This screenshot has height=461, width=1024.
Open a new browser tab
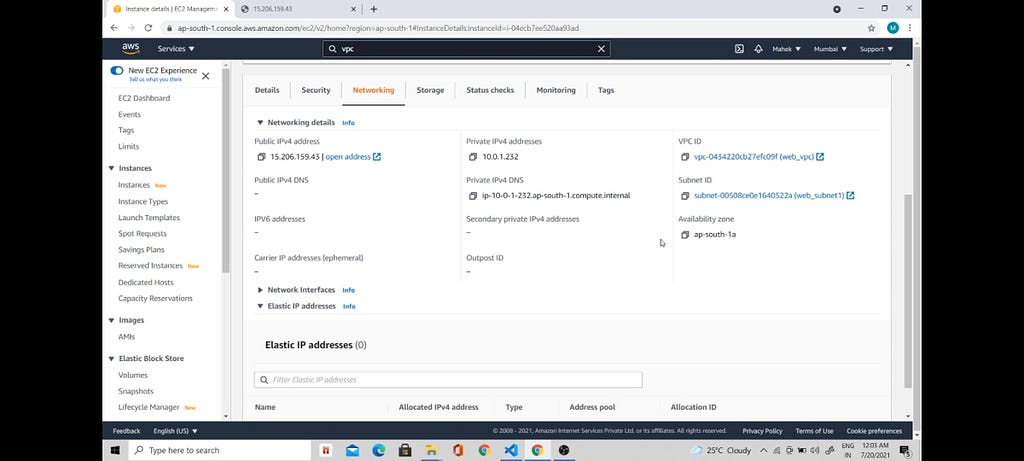374,9
